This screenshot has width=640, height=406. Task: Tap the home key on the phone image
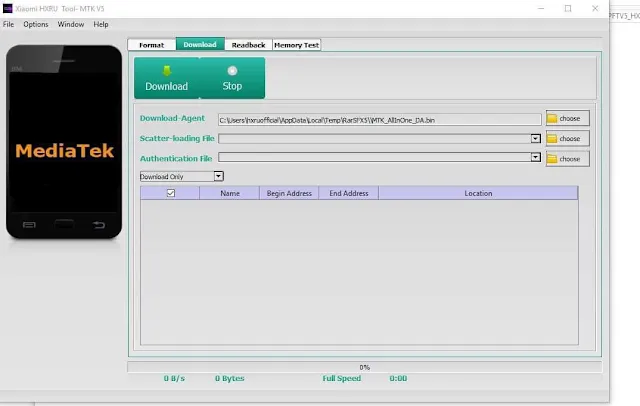click(64, 224)
